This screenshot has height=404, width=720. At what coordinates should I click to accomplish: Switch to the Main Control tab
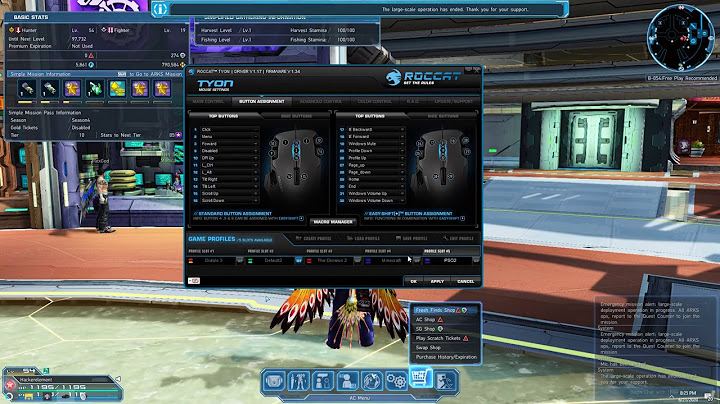tap(208, 101)
